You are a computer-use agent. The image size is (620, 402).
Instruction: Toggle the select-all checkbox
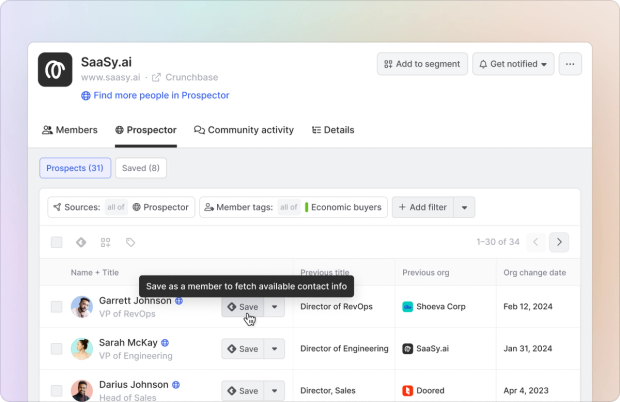(x=57, y=242)
